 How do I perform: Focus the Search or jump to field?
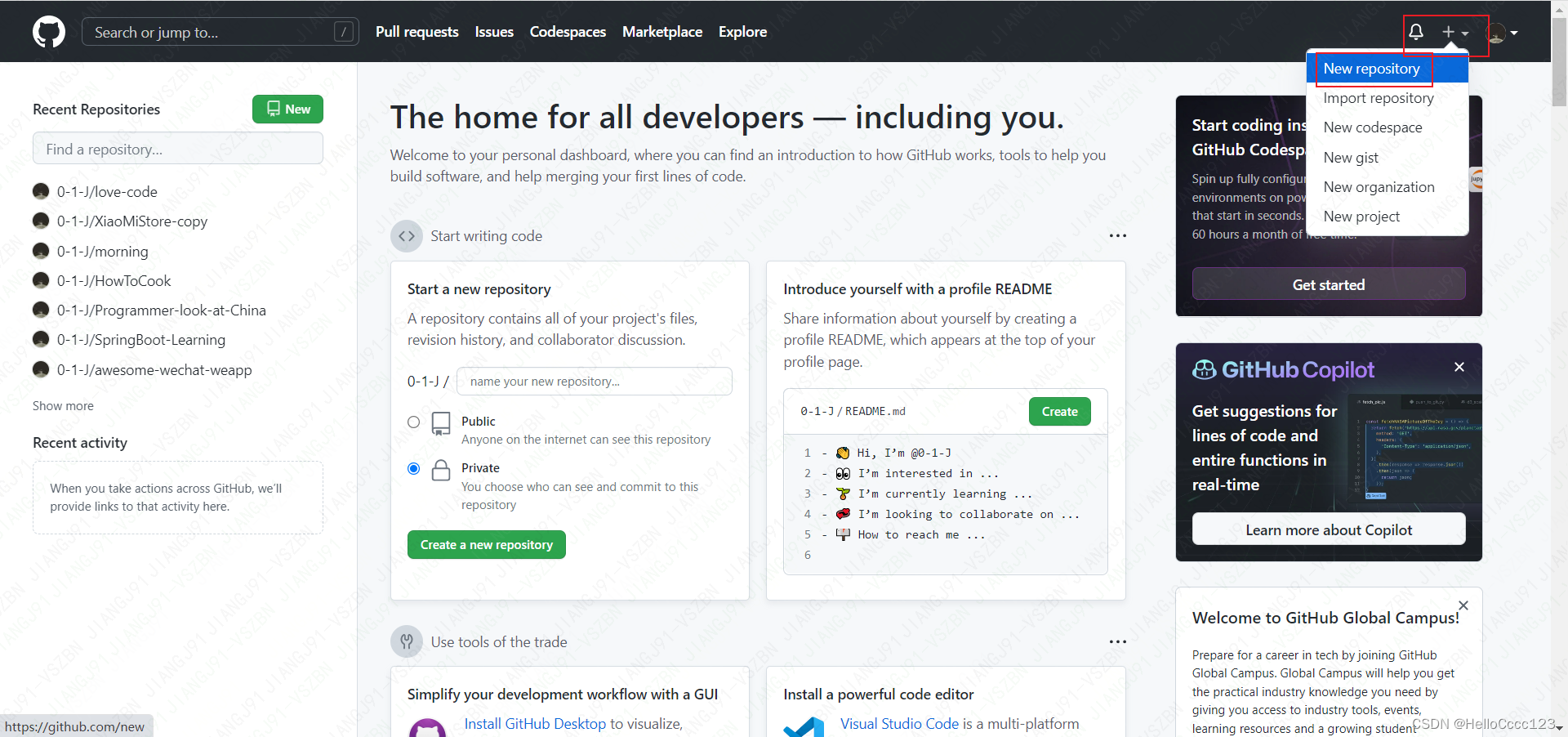click(x=220, y=32)
